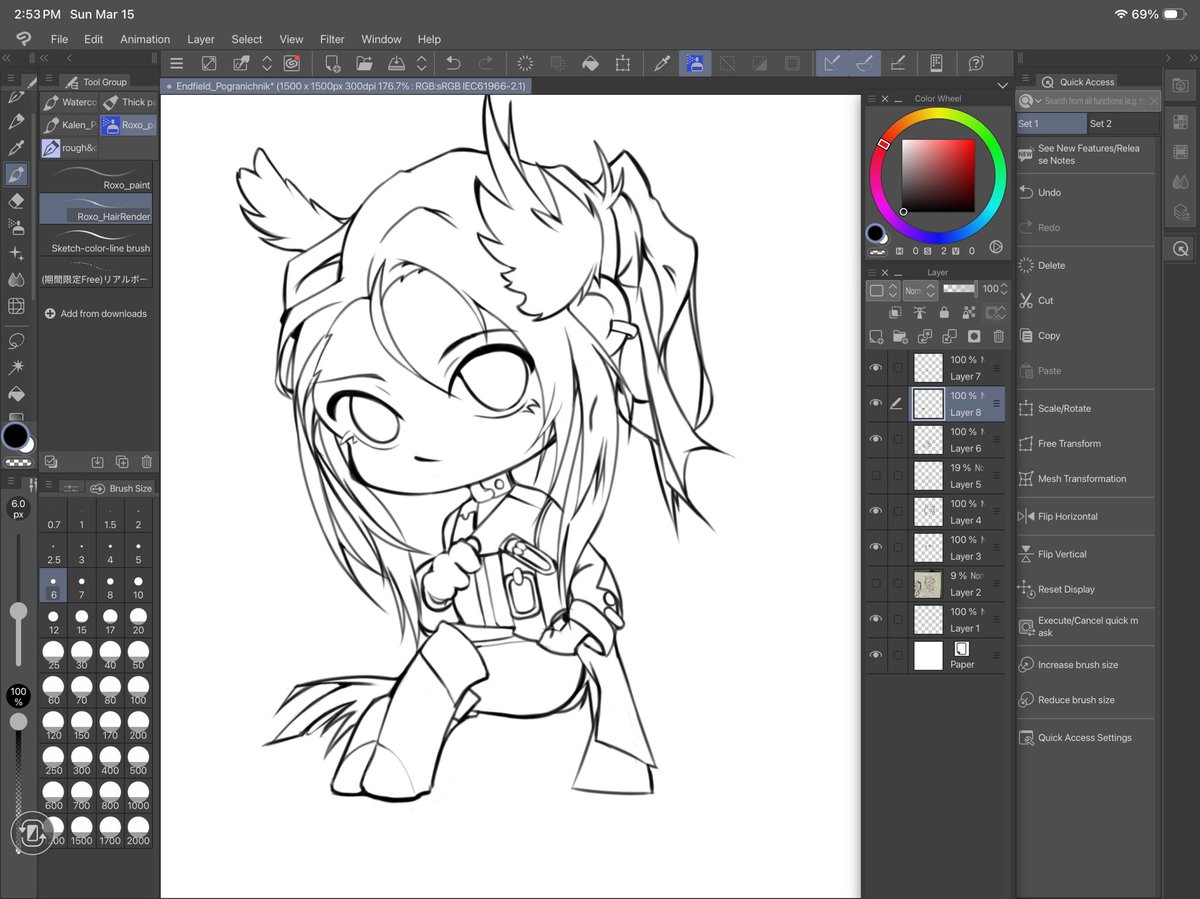This screenshot has width=1200, height=899.
Task: Click New raster layer icon in Layer panel
Action: coord(876,337)
